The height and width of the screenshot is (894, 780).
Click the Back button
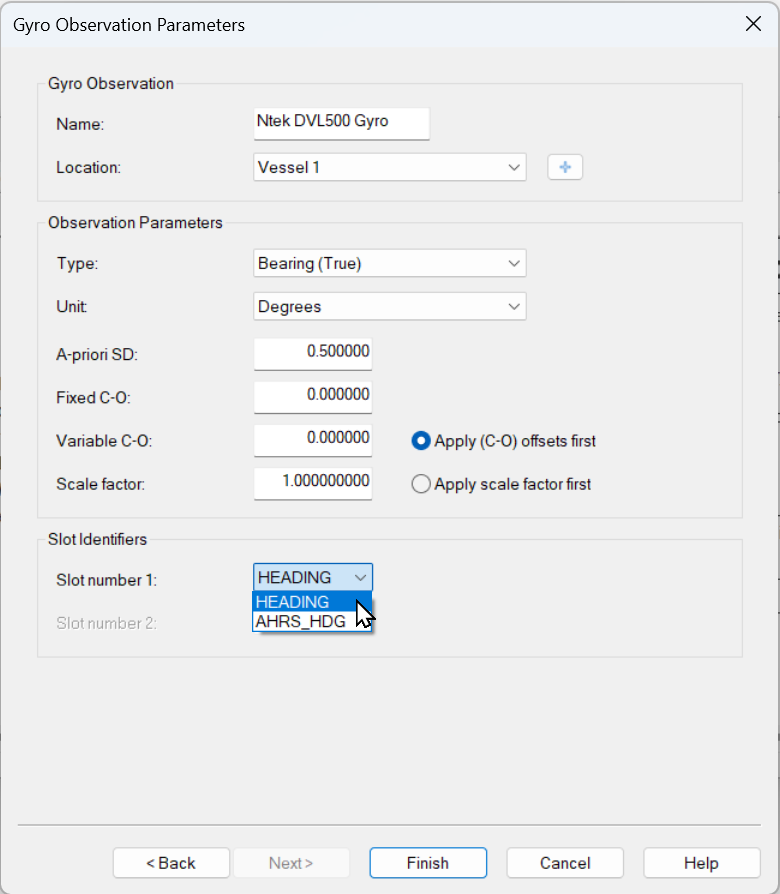coord(171,863)
